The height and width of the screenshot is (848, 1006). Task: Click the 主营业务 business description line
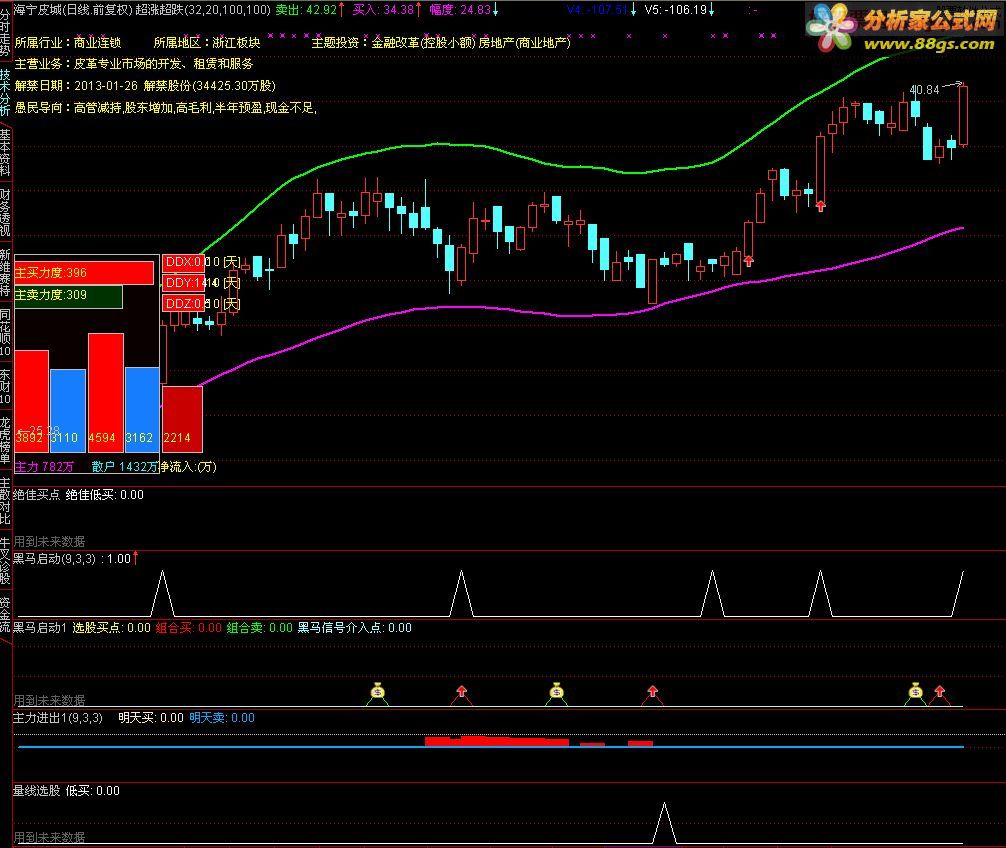pos(133,64)
